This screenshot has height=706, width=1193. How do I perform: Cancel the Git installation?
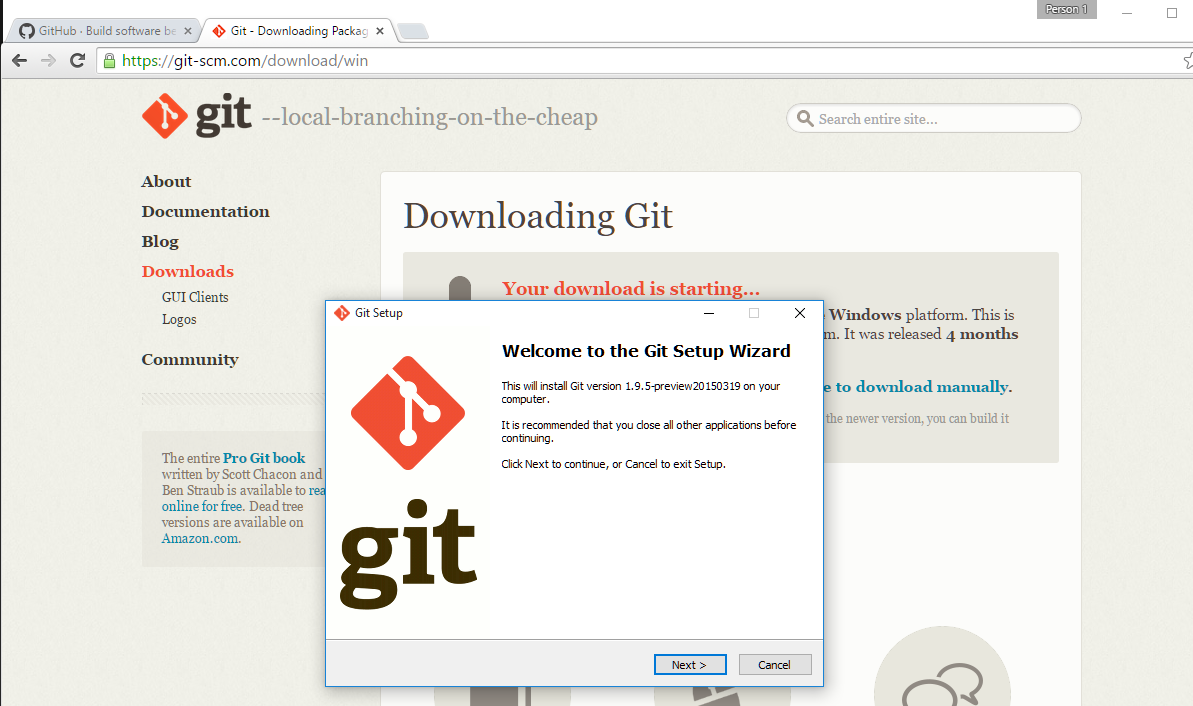point(775,664)
